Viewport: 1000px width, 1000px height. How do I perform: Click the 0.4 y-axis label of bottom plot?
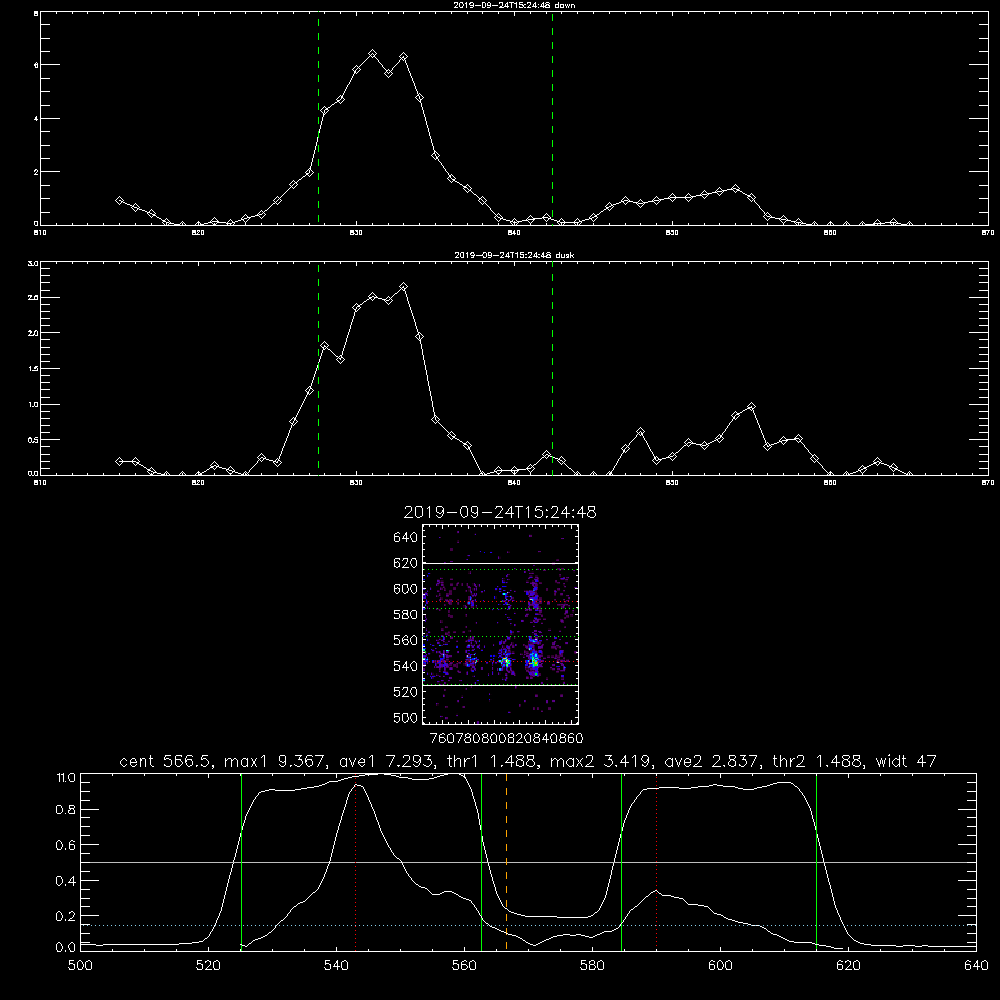(66, 881)
